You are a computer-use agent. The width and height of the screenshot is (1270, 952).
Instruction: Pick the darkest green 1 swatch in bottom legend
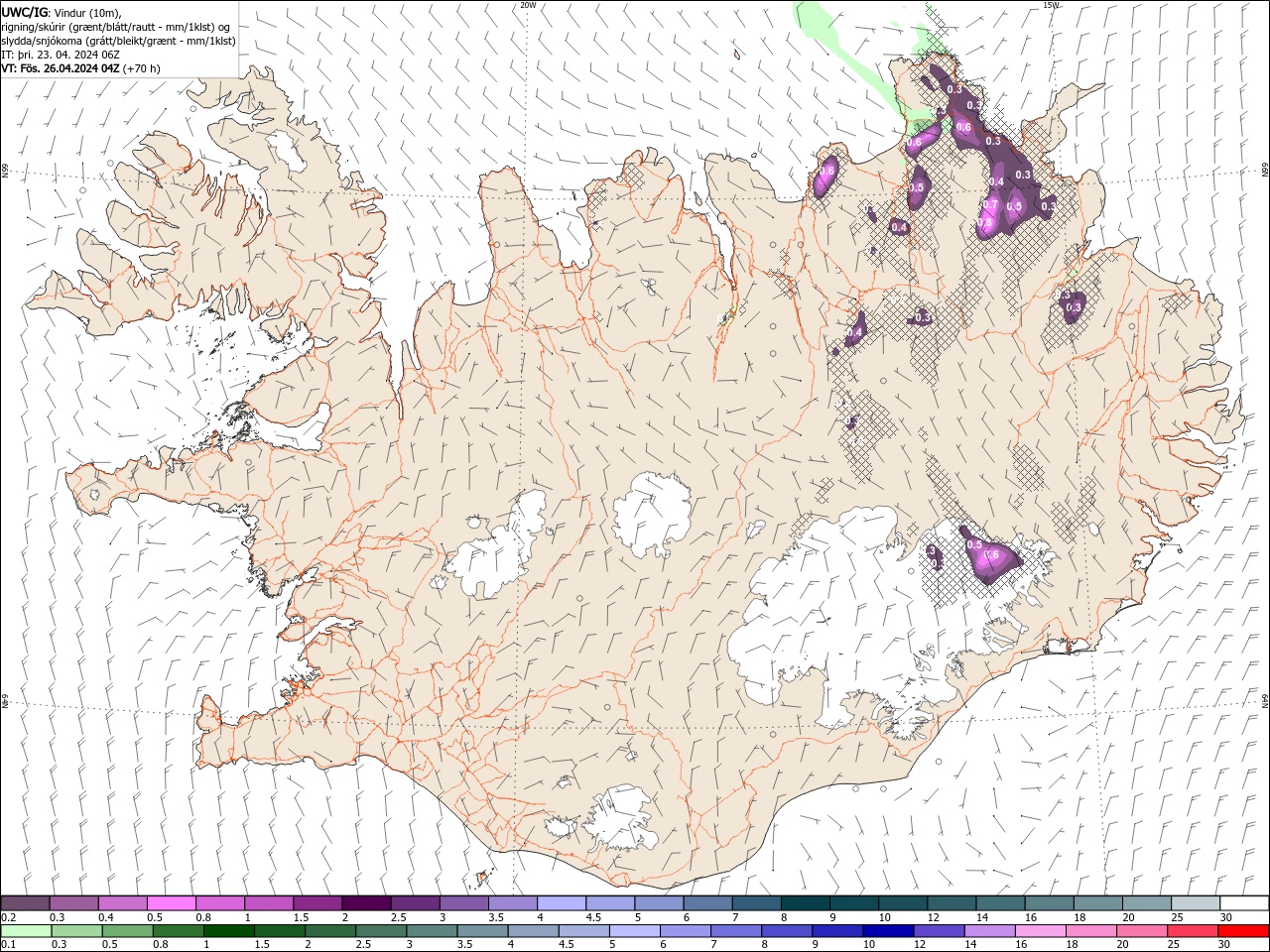click(x=229, y=931)
